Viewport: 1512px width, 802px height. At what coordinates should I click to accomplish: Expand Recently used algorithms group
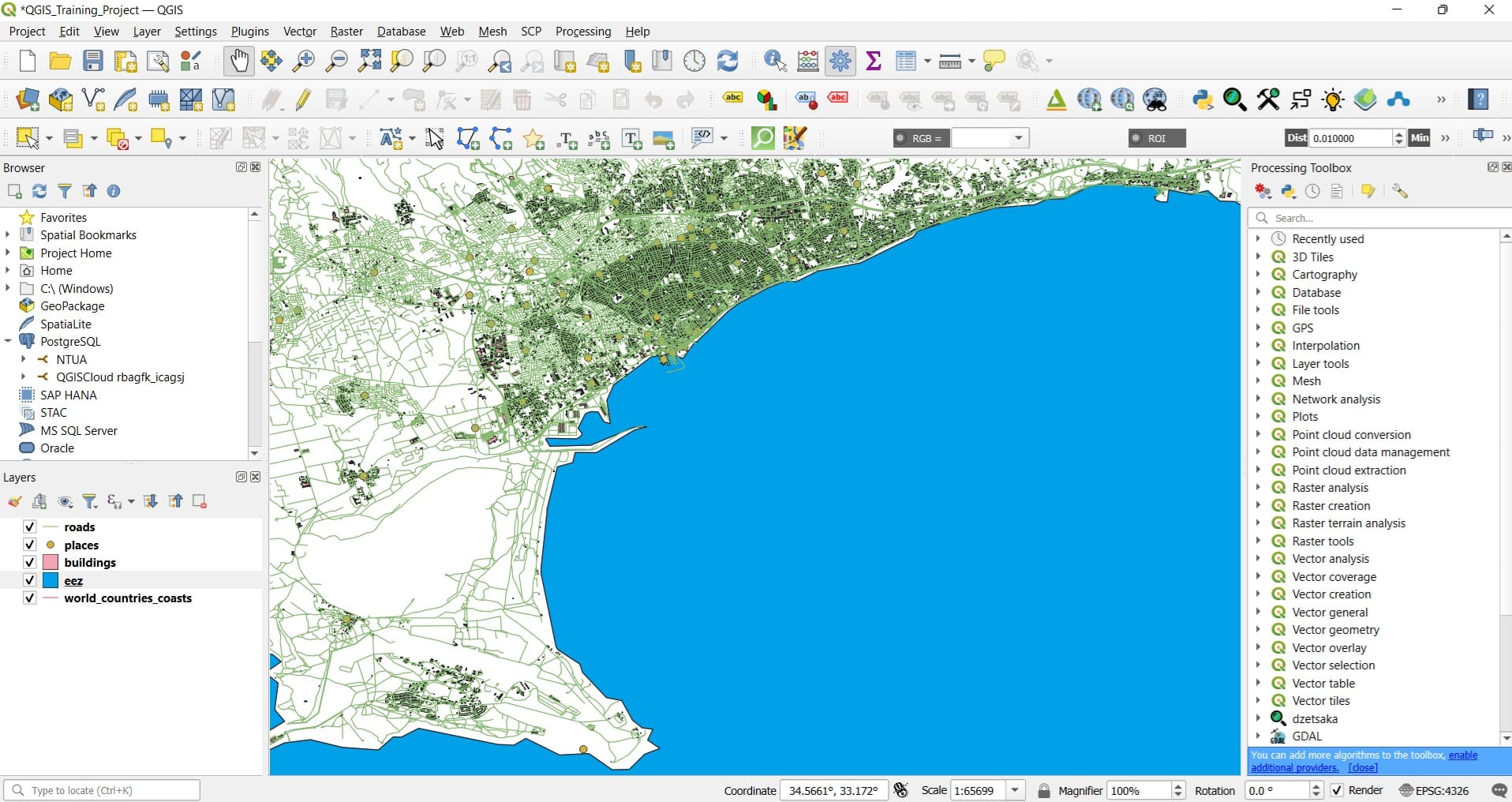(x=1259, y=238)
